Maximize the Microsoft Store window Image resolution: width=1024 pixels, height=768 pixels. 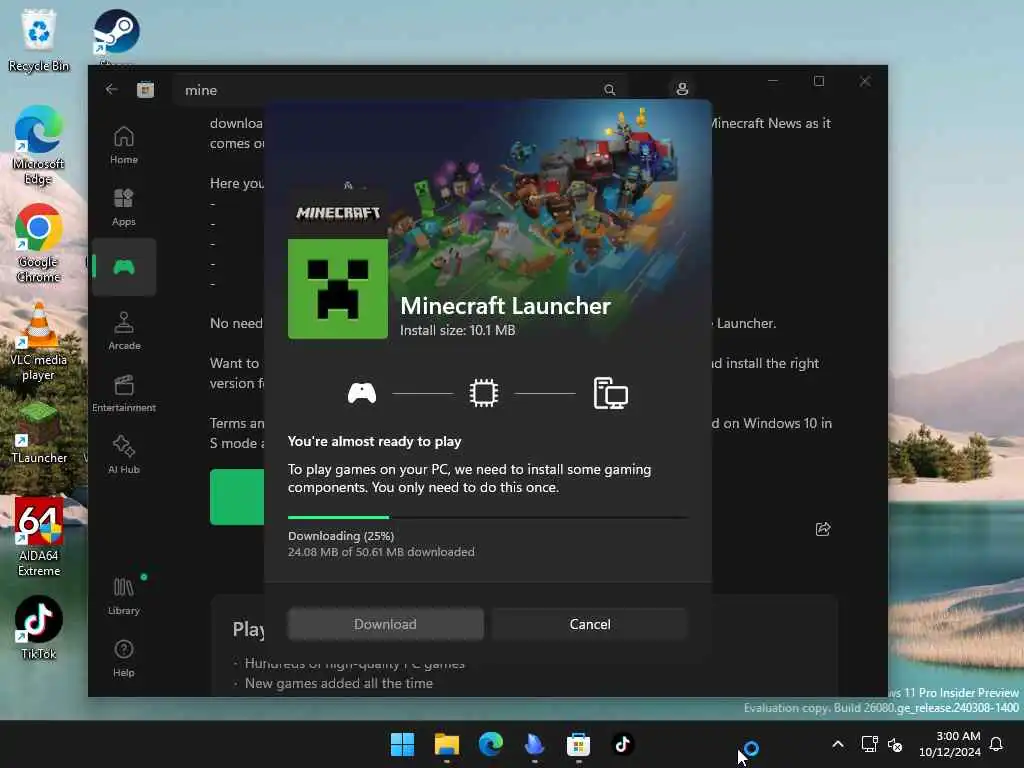(819, 81)
